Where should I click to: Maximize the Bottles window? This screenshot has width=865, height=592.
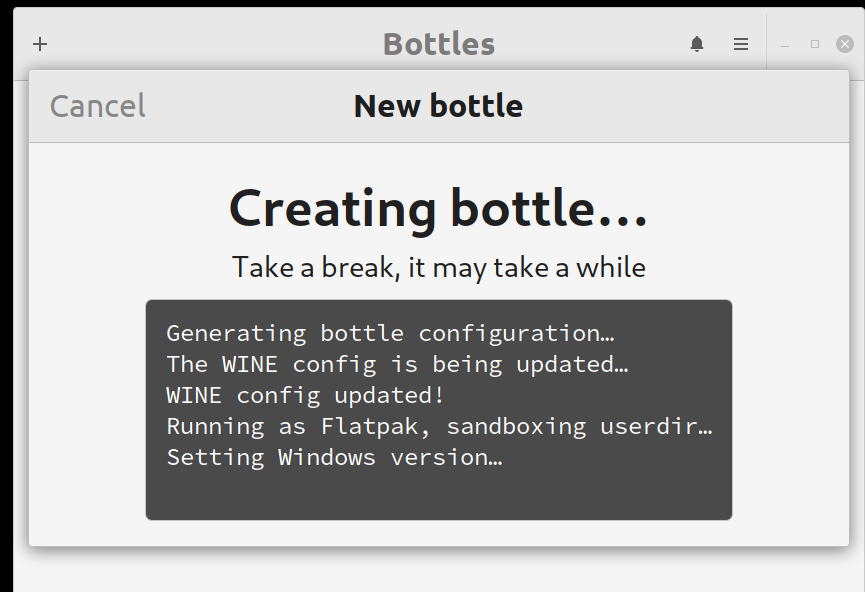point(813,44)
